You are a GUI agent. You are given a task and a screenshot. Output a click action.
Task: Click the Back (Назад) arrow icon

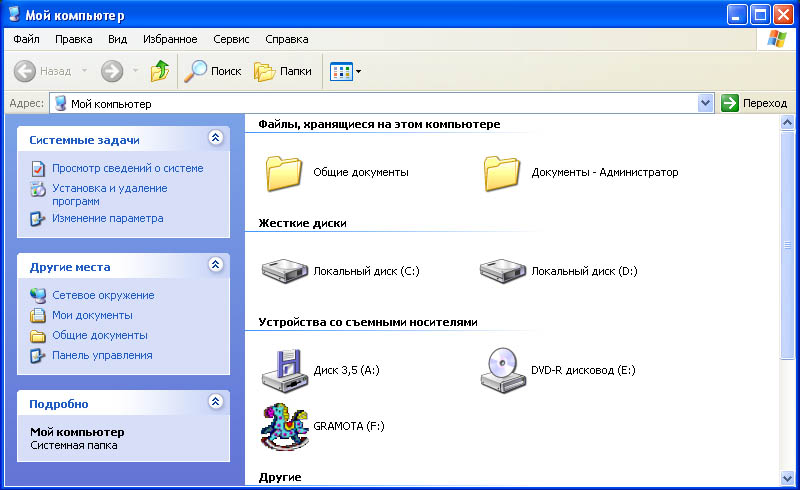(x=24, y=71)
